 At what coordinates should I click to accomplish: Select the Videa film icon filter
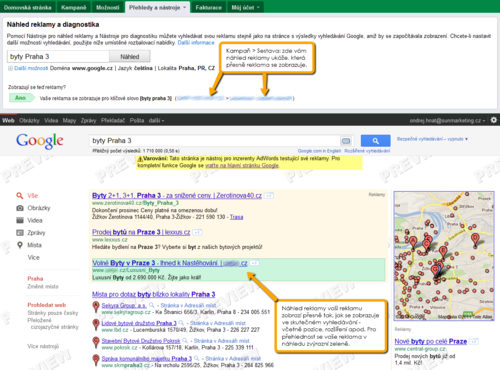coord(29,220)
